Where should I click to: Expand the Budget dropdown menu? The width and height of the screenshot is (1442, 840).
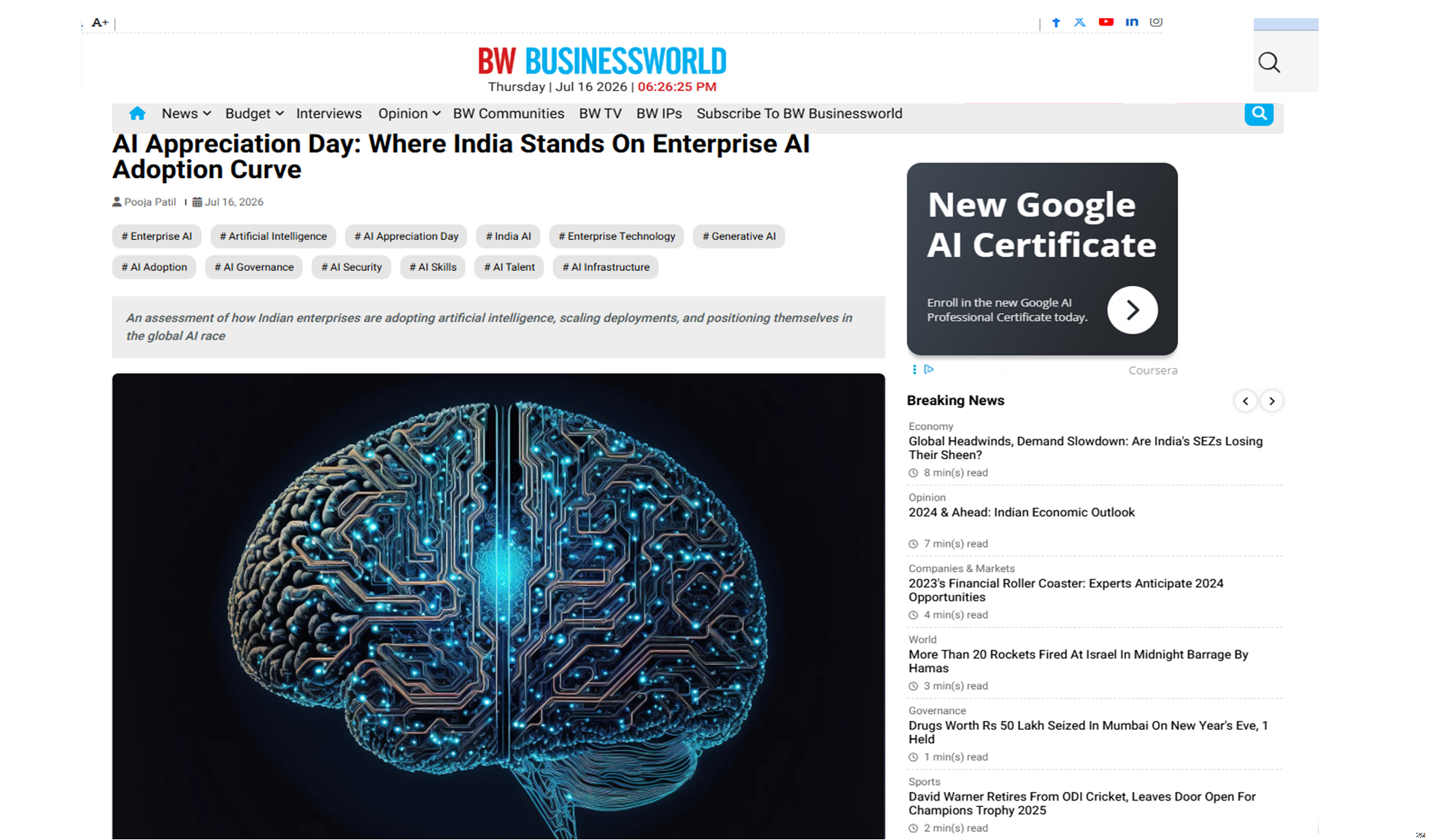[254, 113]
